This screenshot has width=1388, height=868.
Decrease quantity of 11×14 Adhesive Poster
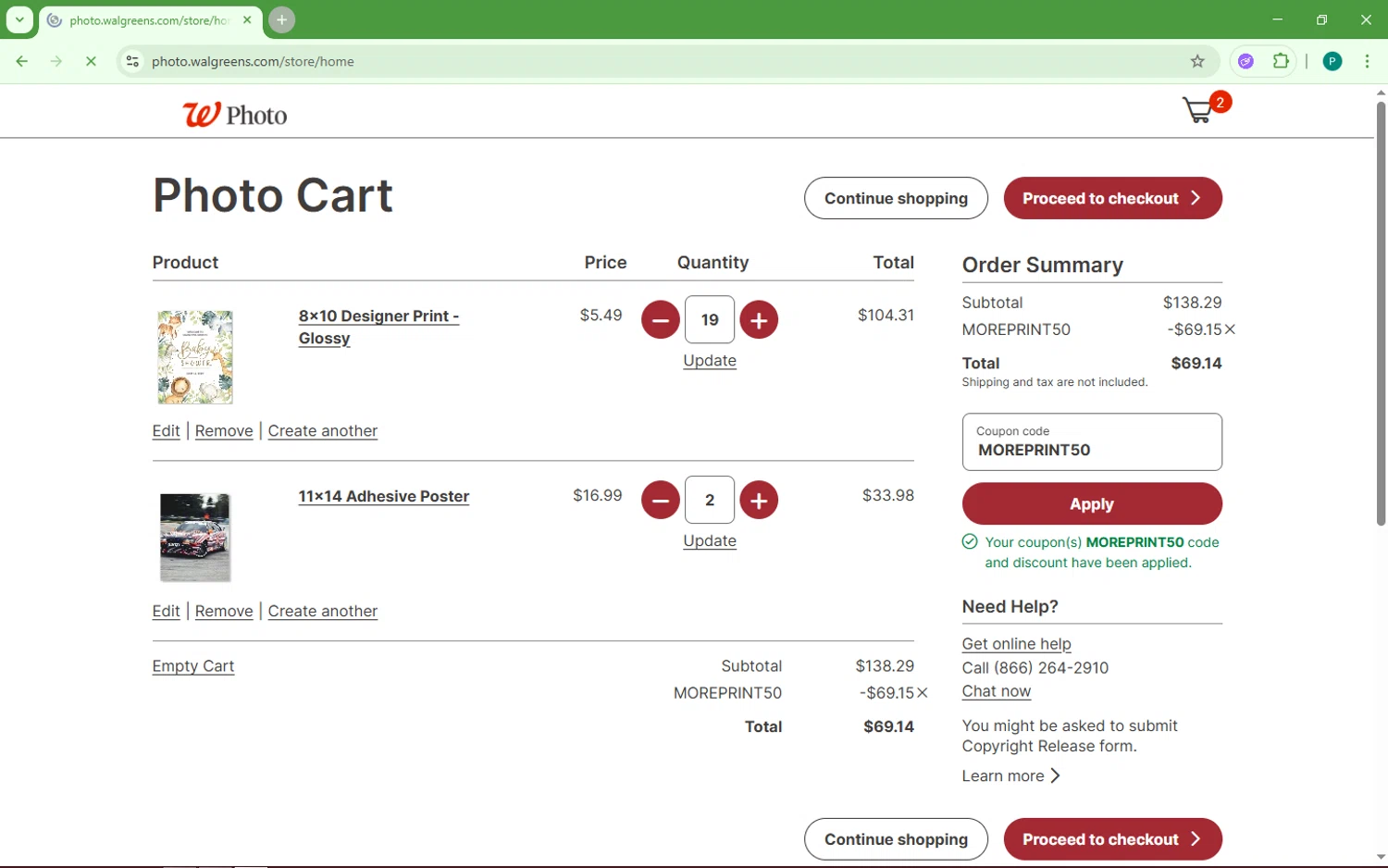click(661, 501)
